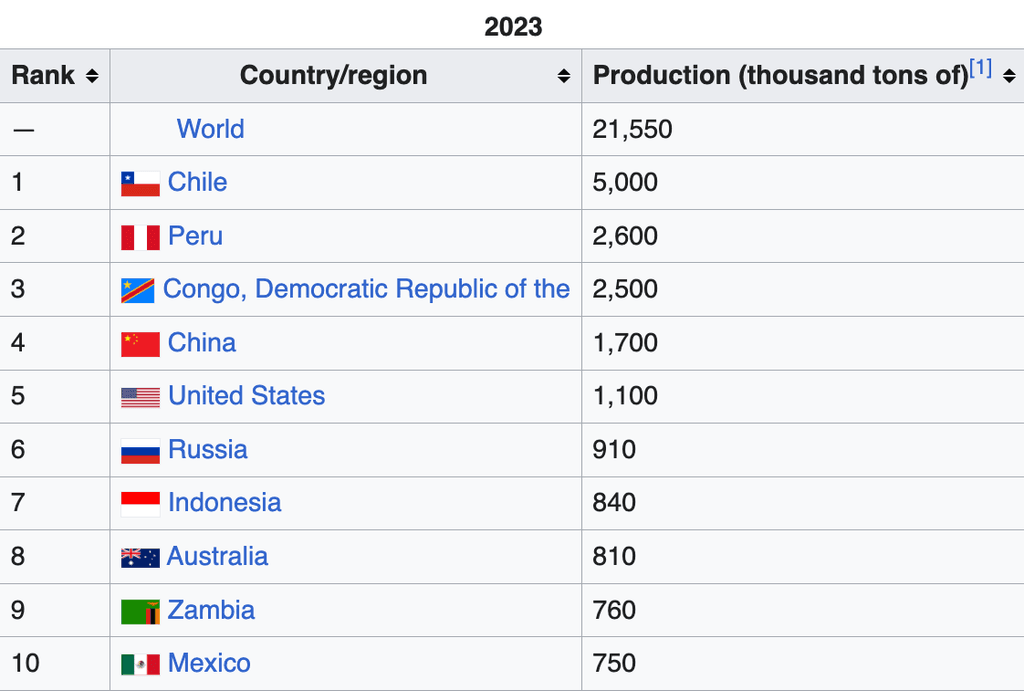The image size is (1024, 691).
Task: Follow the [1] citation reference
Action: click(x=980, y=69)
